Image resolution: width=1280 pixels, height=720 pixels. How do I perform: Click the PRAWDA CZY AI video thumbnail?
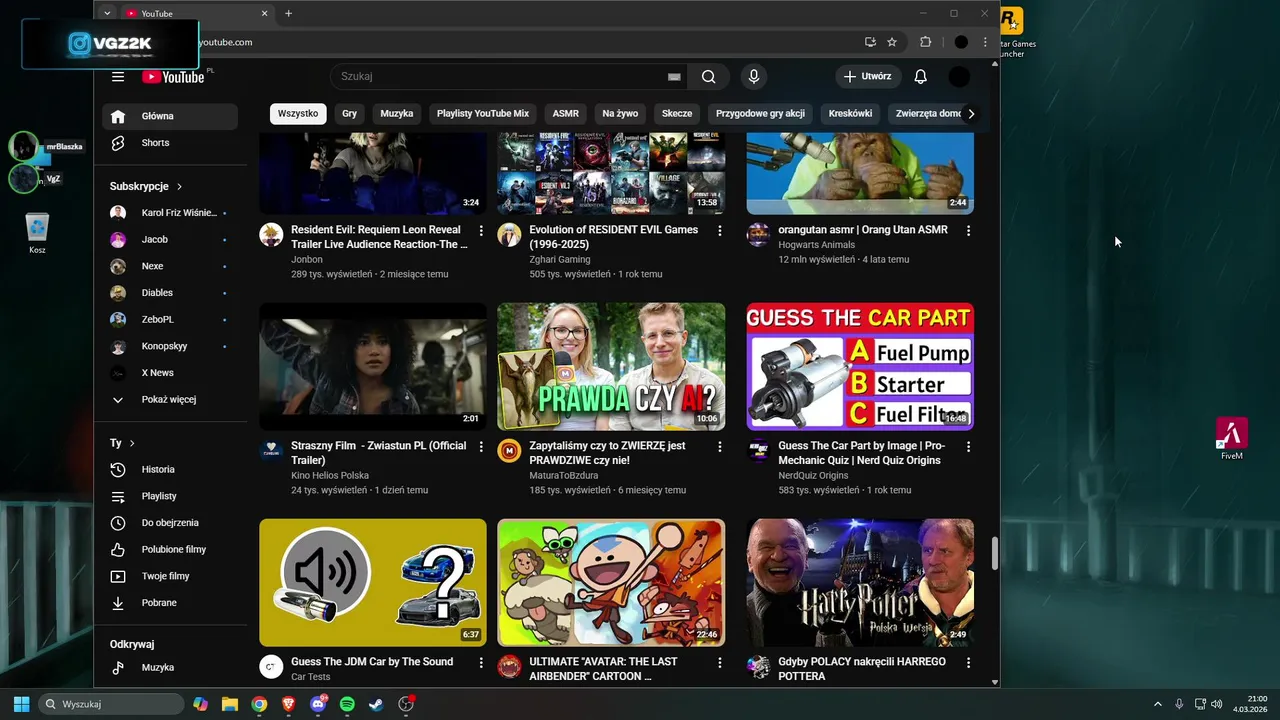click(x=611, y=367)
